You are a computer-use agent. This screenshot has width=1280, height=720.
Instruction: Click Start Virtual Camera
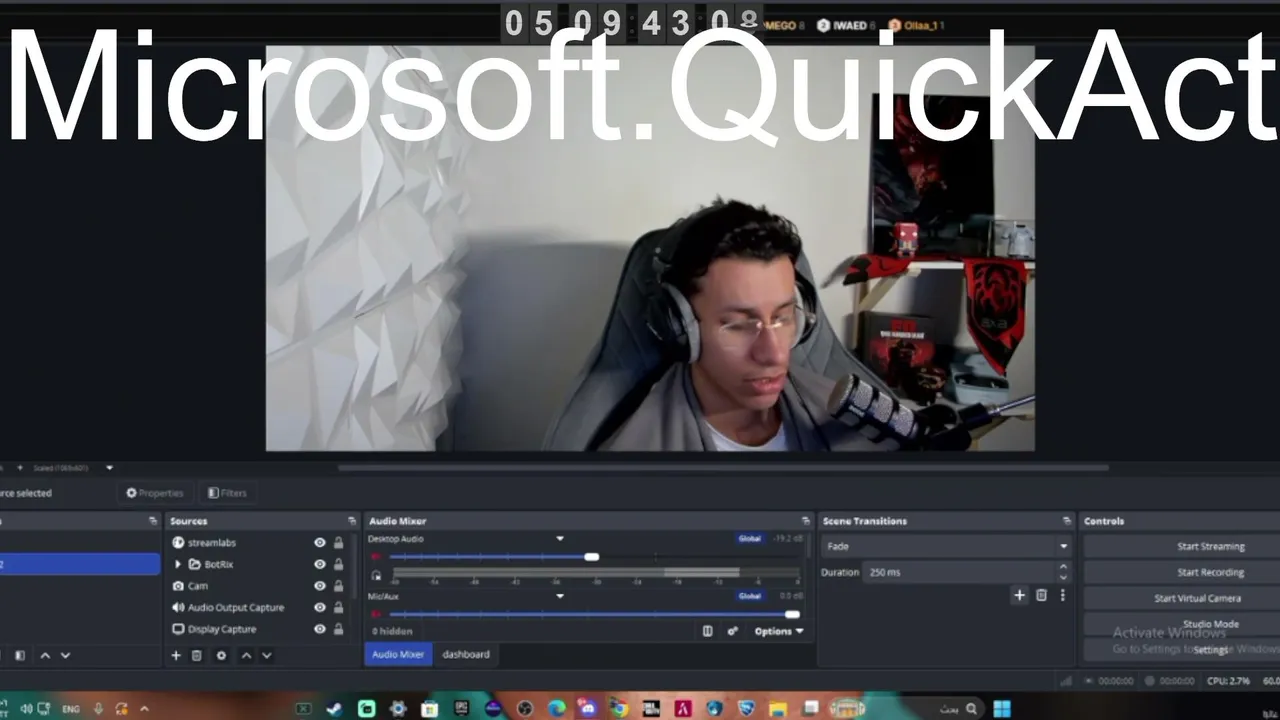[x=1182, y=598]
